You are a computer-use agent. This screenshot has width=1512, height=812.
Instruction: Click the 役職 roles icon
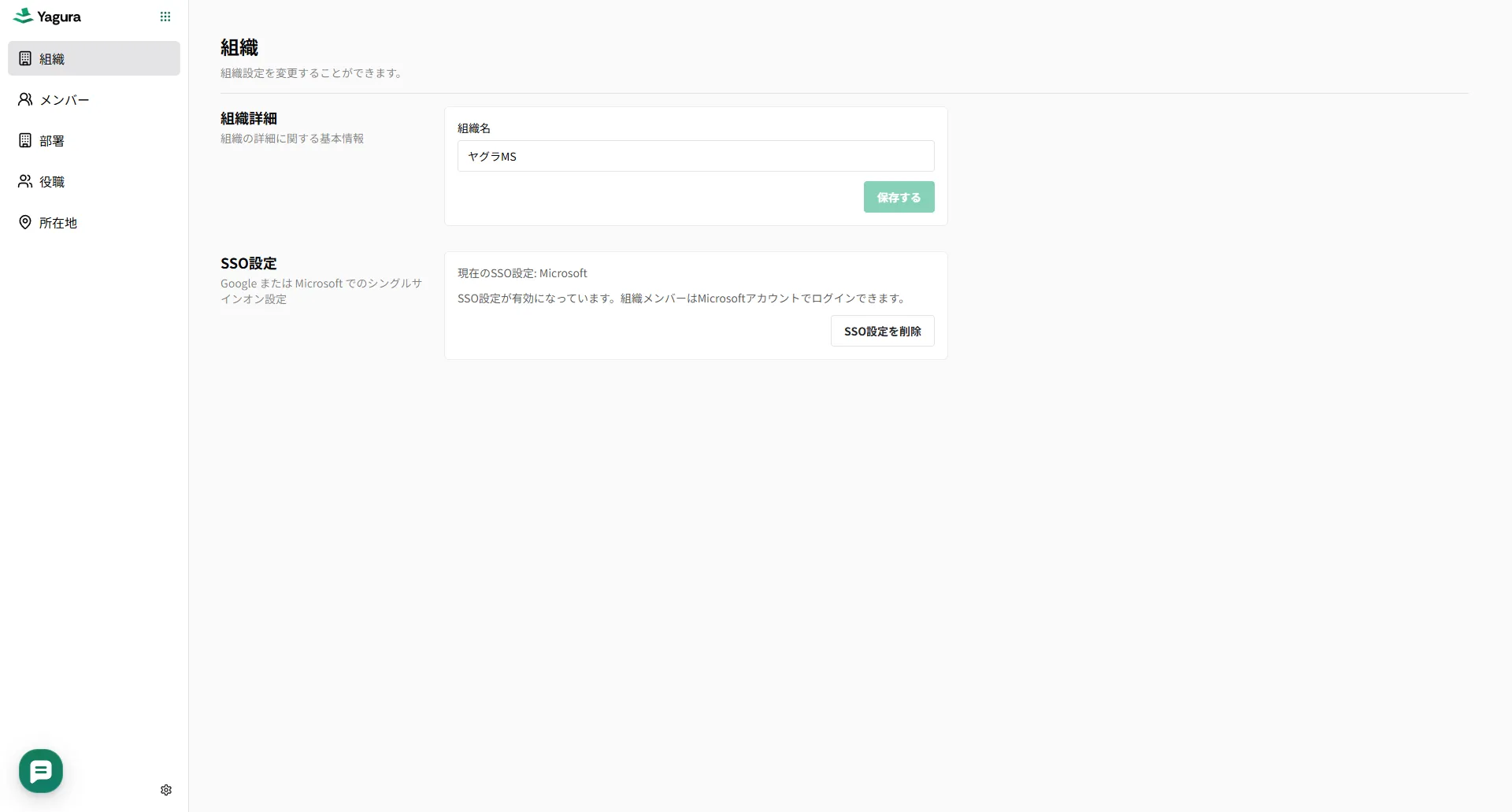point(24,181)
